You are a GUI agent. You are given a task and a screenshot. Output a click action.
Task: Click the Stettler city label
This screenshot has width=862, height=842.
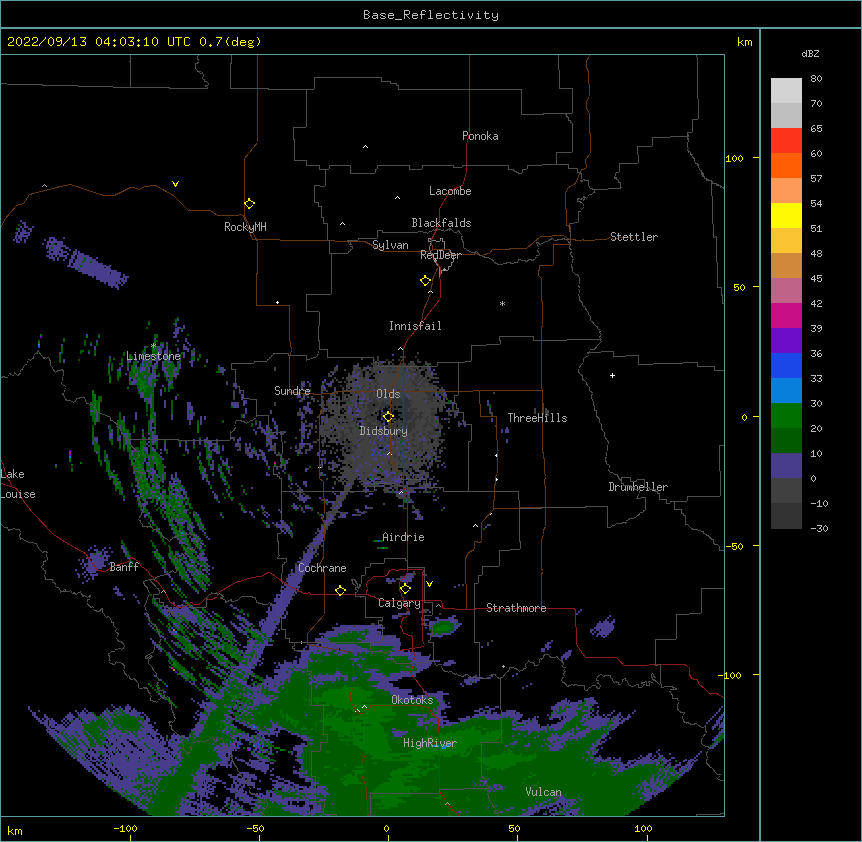634,237
